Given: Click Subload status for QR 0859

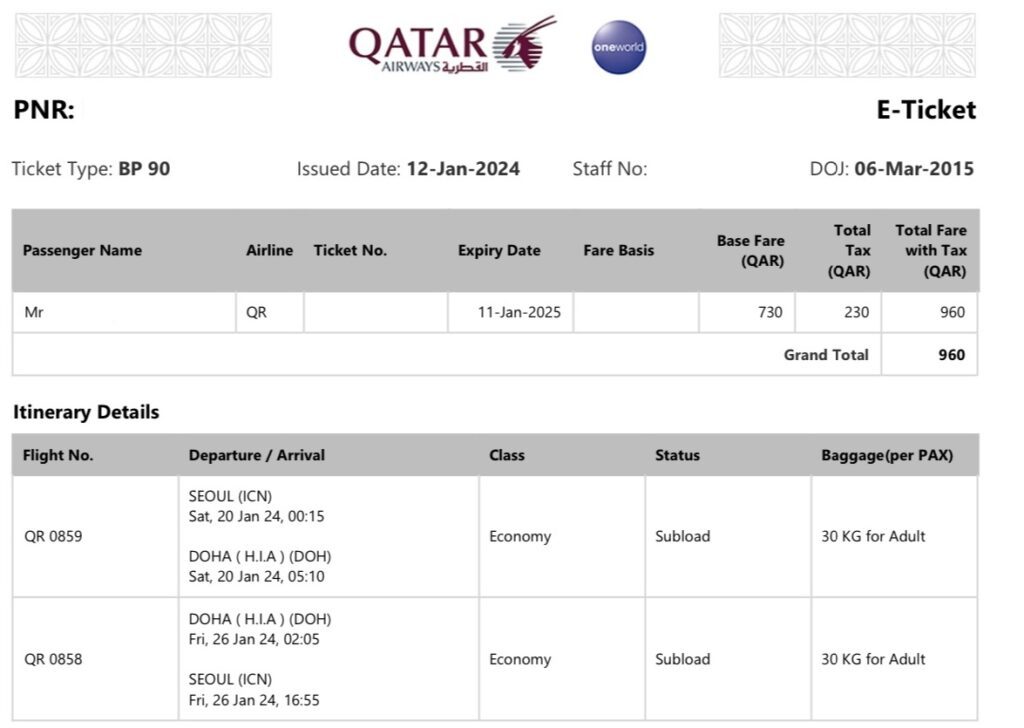Looking at the screenshot, I should (682, 537).
